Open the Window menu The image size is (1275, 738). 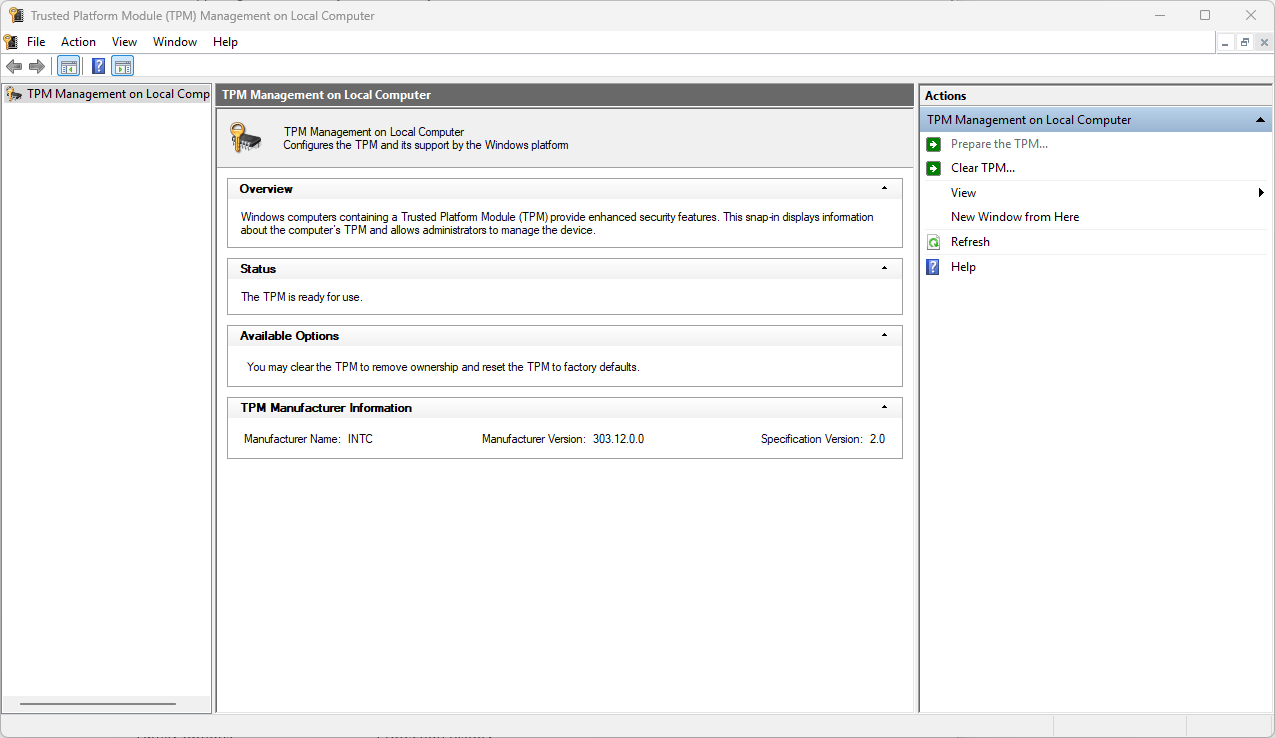coord(175,42)
